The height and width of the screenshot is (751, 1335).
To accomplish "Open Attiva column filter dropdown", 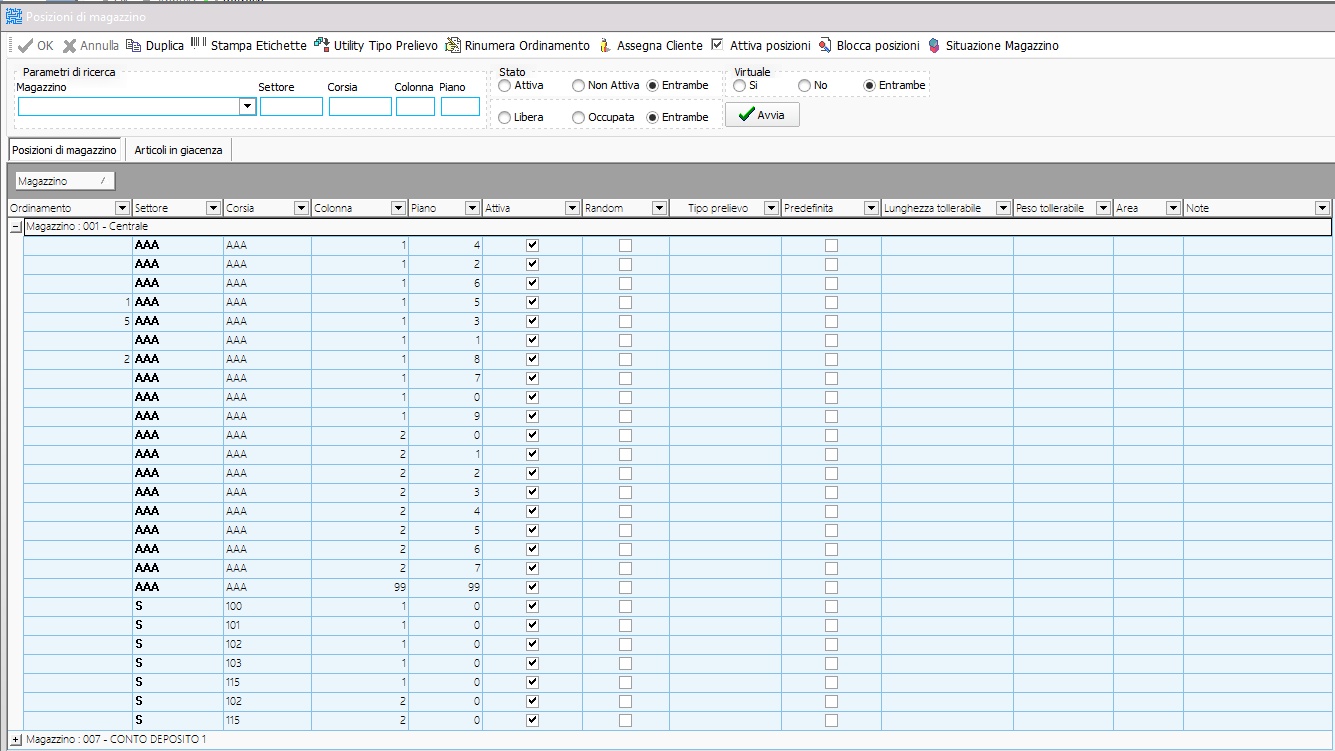I will [573, 208].
